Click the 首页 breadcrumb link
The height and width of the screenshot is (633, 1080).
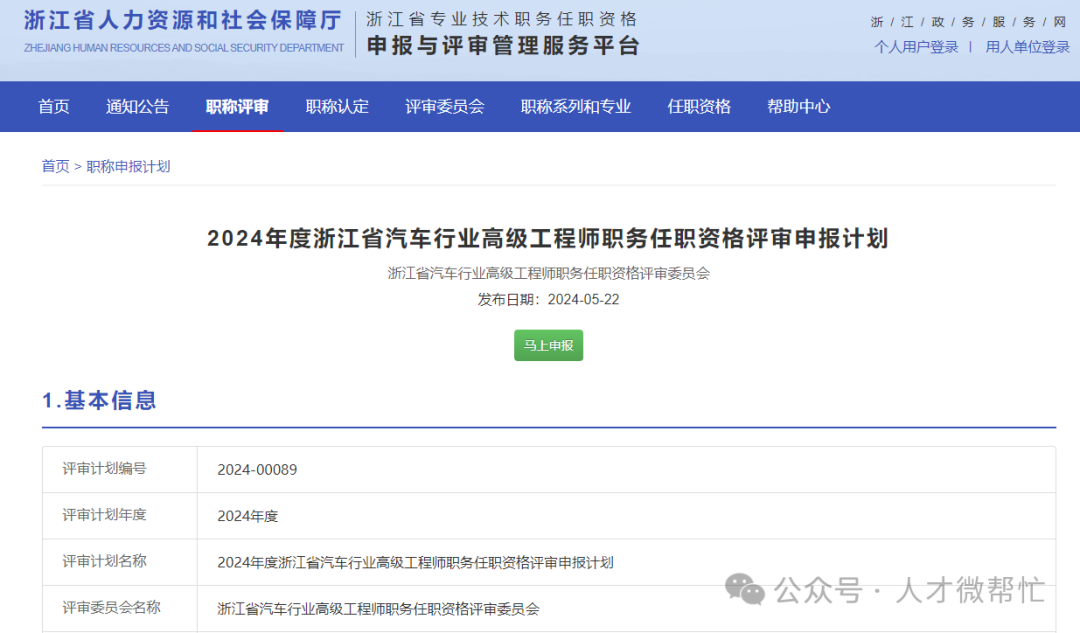[x=55, y=166]
